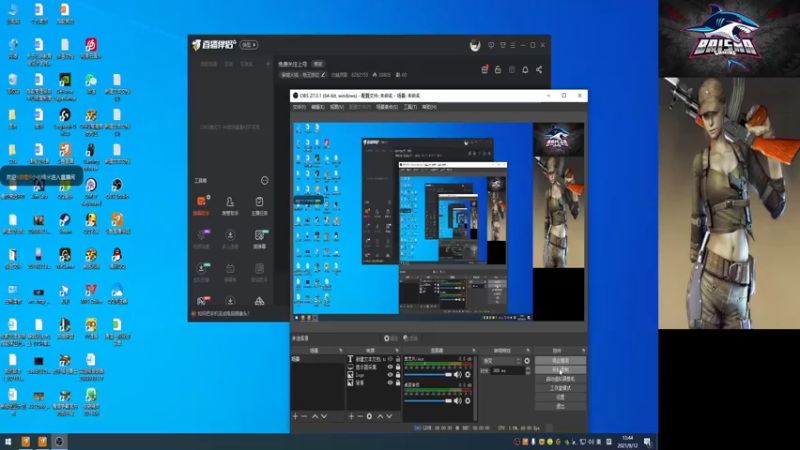Open the Windows Start button on taskbar
The width and height of the screenshot is (800, 450).
(8, 442)
